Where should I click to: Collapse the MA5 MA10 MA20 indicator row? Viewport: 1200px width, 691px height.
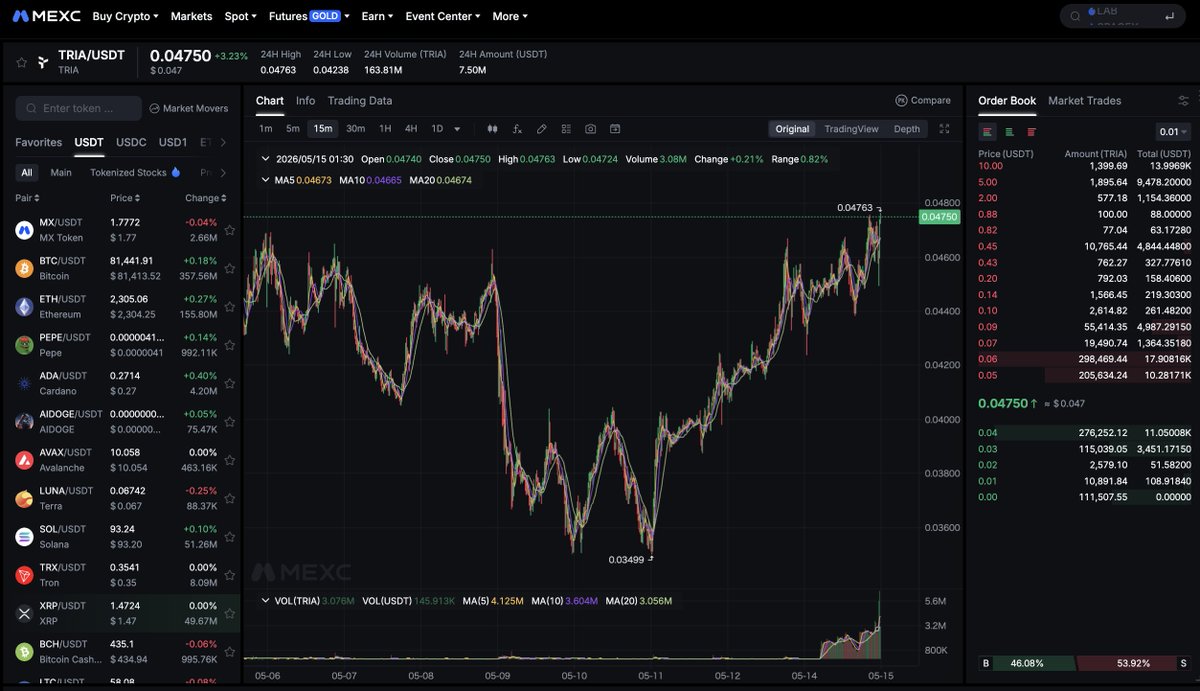click(265, 180)
